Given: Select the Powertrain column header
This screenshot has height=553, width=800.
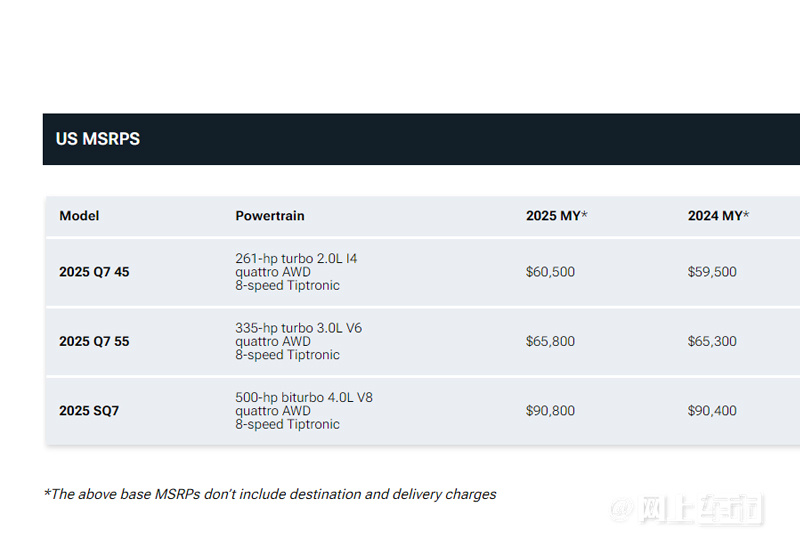Looking at the screenshot, I should [270, 216].
